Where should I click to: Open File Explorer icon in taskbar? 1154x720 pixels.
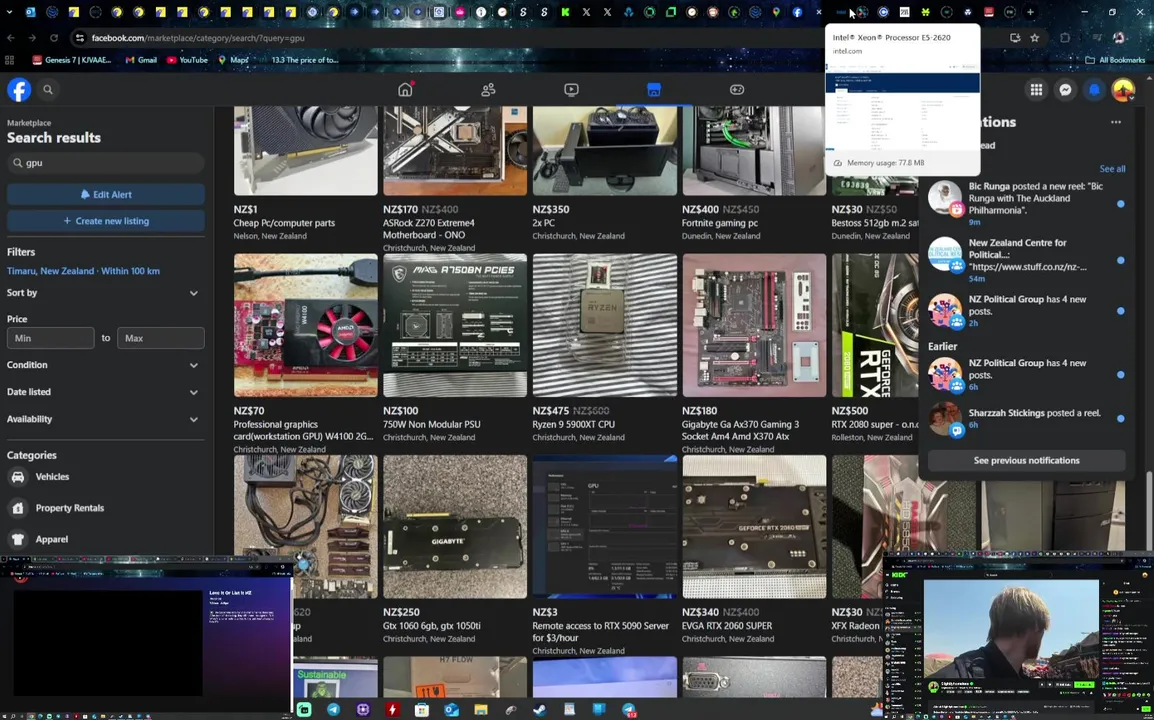tap(481, 710)
